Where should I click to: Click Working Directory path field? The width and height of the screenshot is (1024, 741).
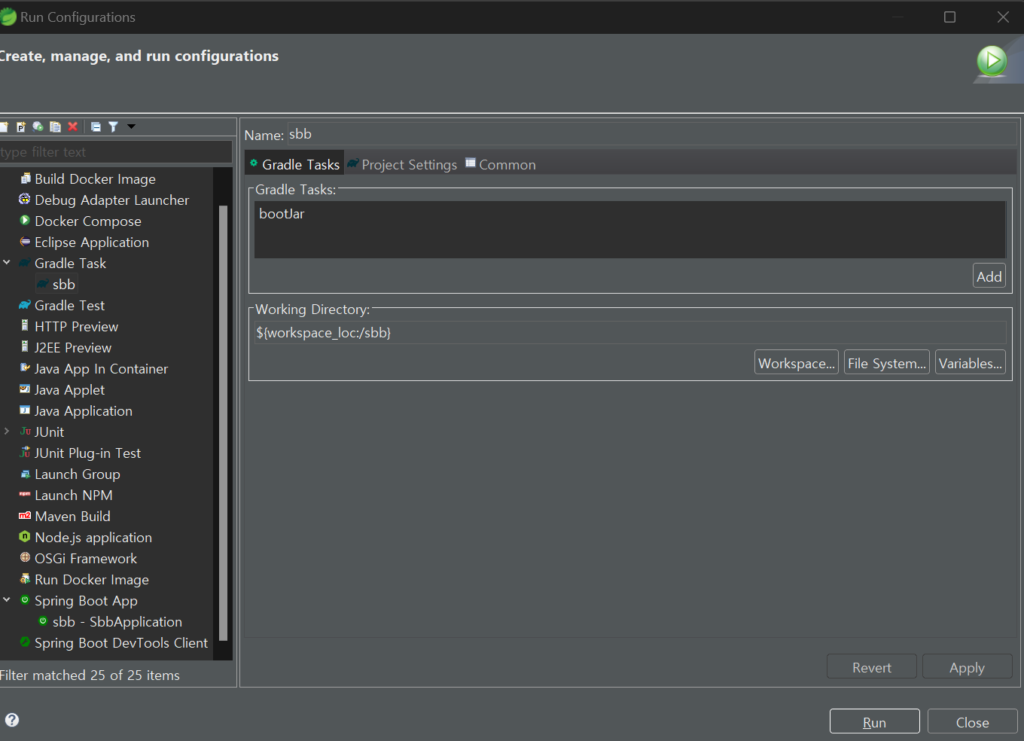[x=630, y=333]
